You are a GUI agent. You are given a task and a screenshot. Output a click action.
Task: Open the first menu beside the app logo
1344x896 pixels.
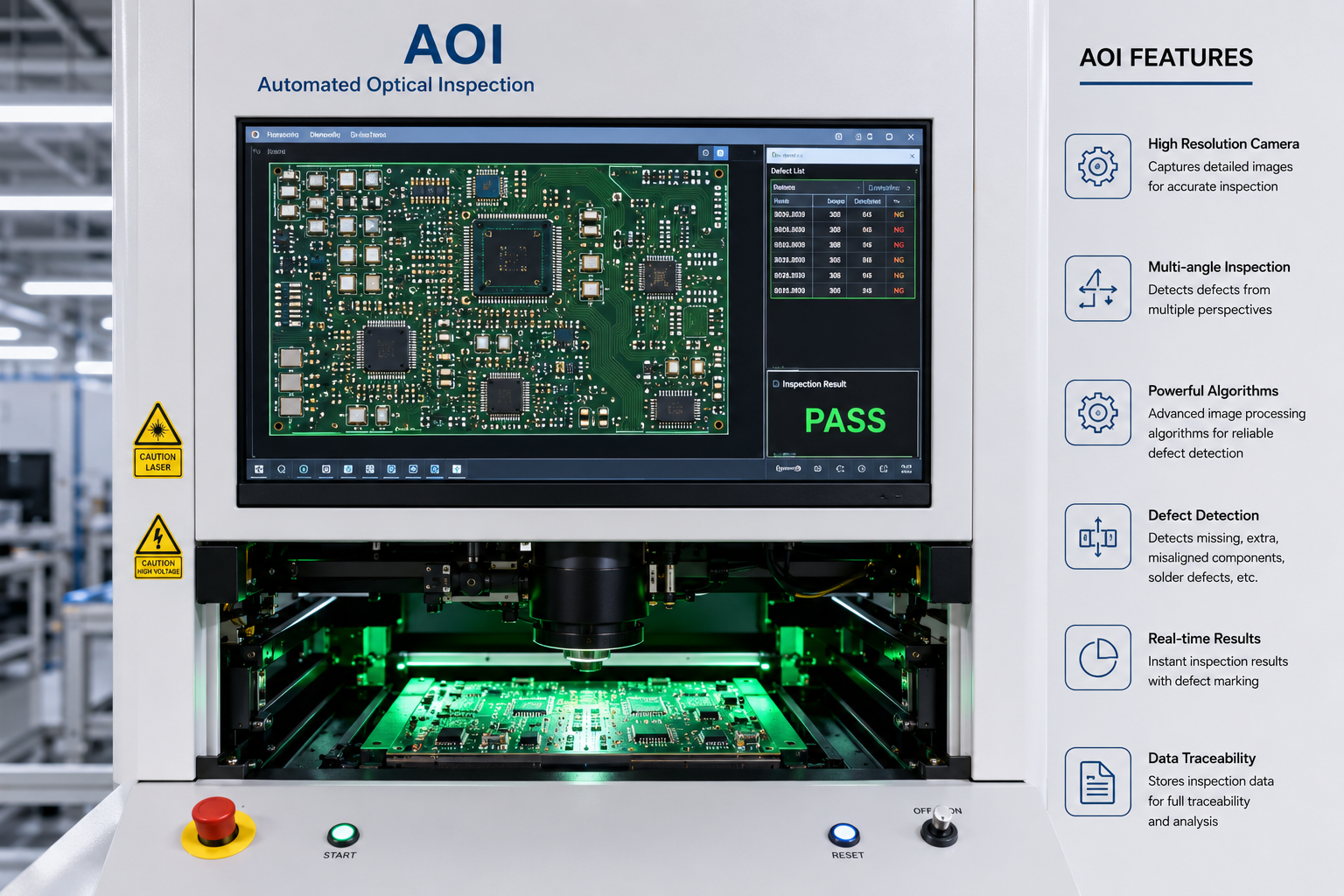coord(283,135)
